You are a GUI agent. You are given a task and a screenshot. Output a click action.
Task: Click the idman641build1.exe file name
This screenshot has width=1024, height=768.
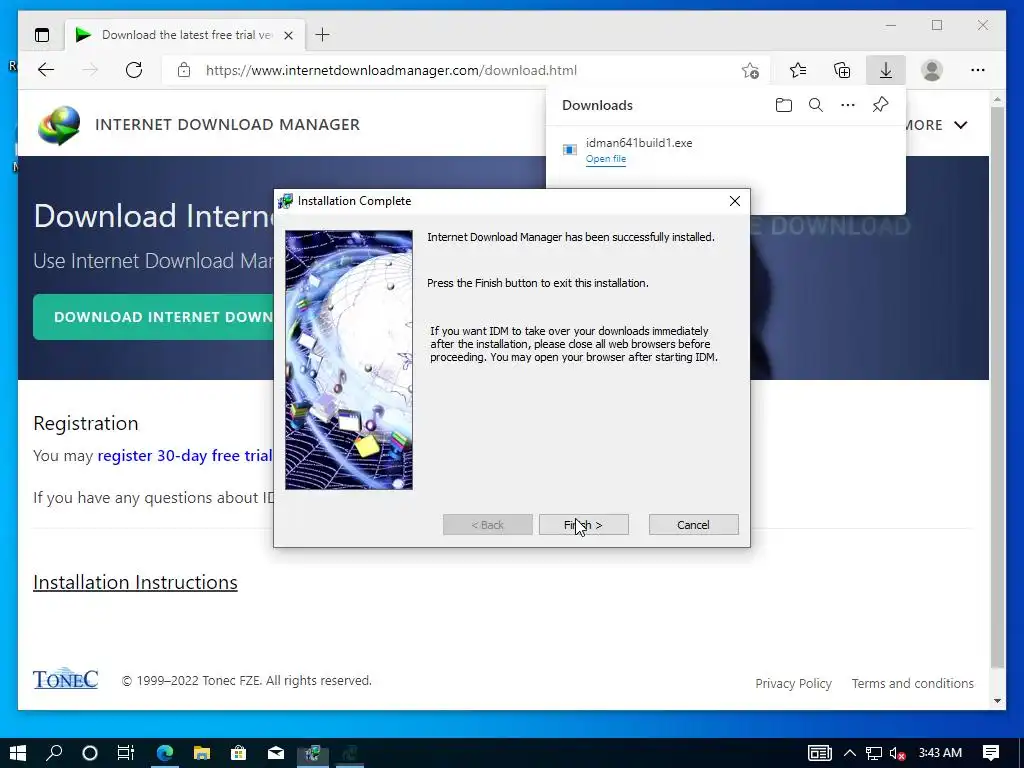click(x=639, y=142)
